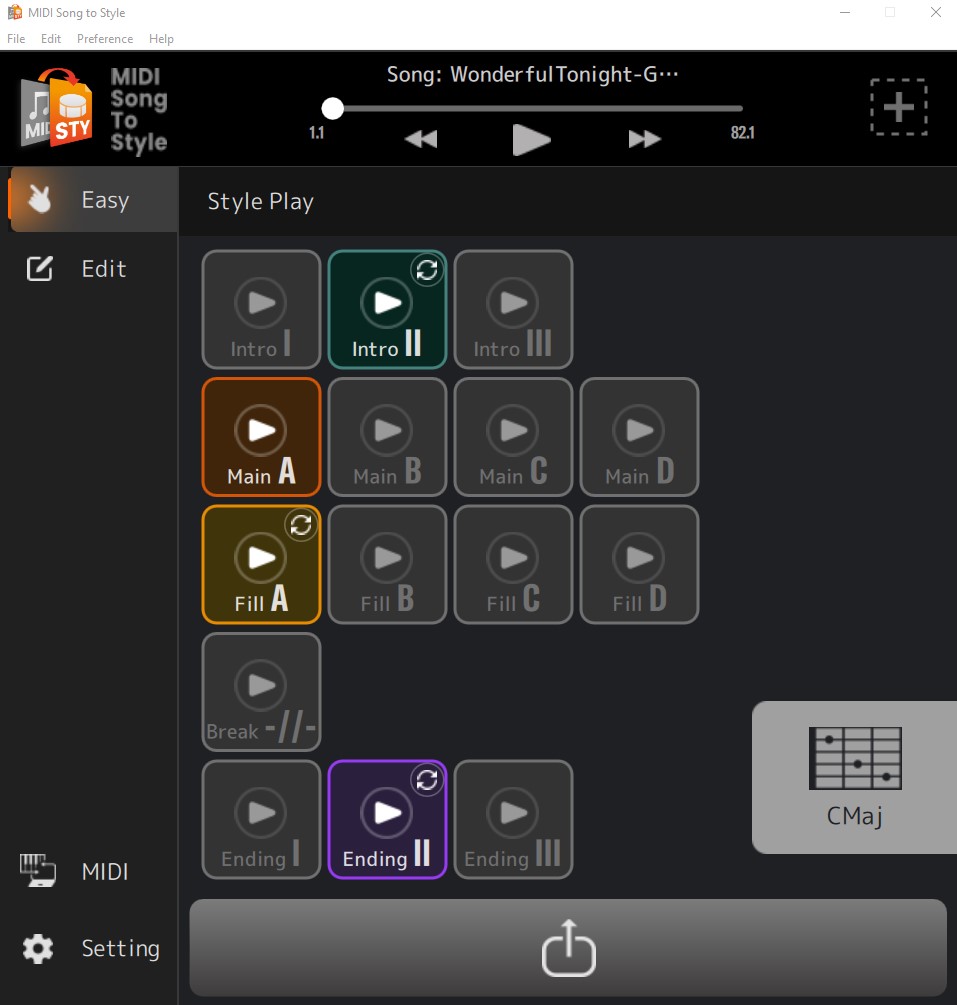Open the Preference menu
The height and width of the screenshot is (1005, 957).
click(105, 39)
